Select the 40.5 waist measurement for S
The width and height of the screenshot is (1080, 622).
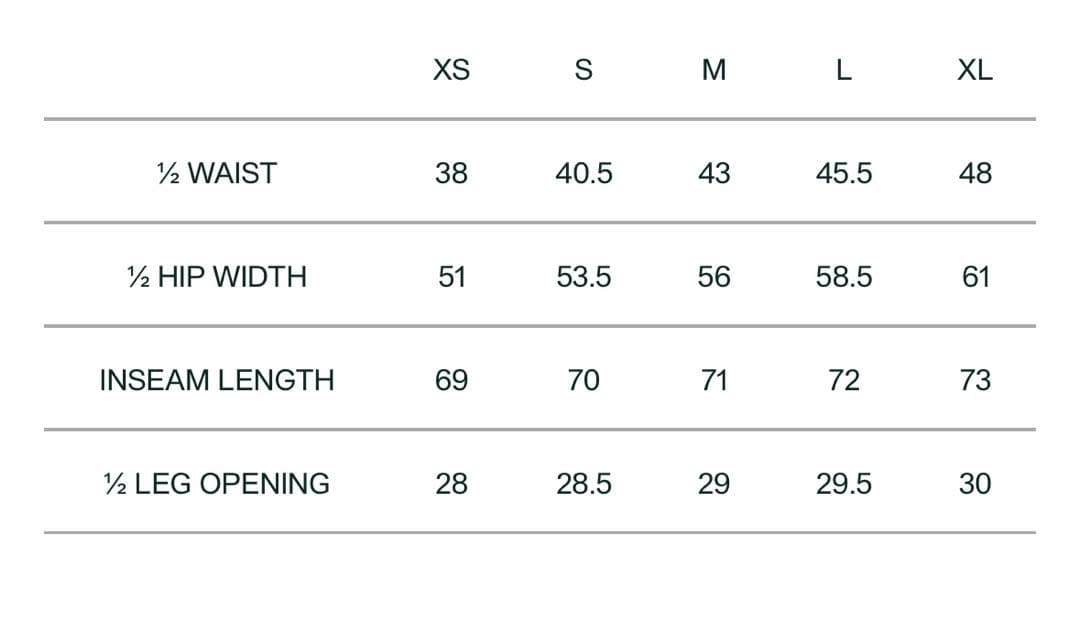coord(584,173)
